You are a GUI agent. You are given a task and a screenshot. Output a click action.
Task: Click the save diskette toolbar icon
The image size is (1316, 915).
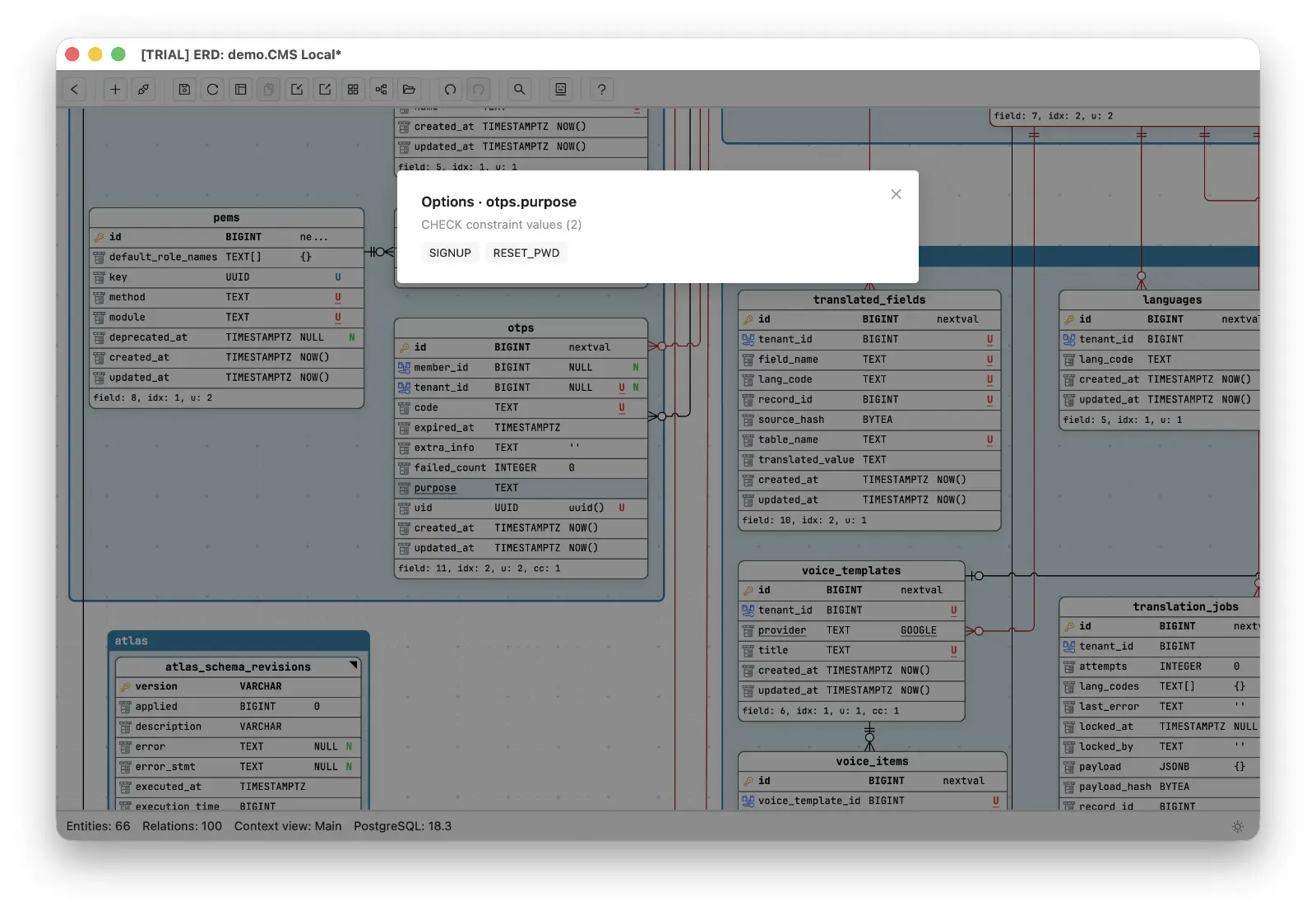click(x=184, y=90)
